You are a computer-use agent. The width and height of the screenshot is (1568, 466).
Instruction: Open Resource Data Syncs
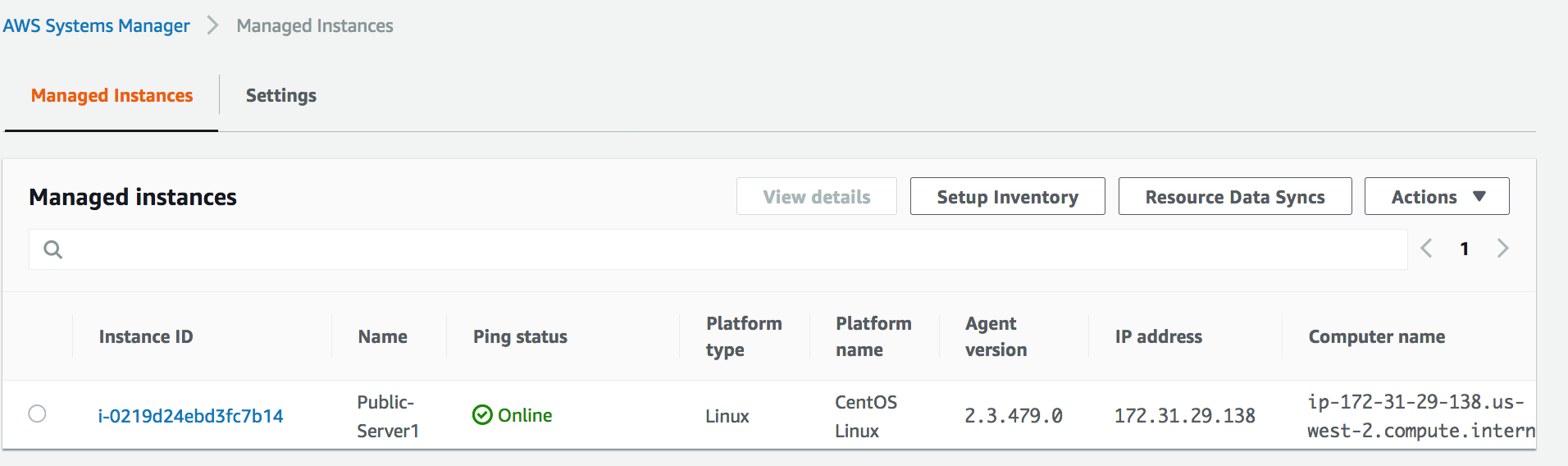tap(1235, 196)
